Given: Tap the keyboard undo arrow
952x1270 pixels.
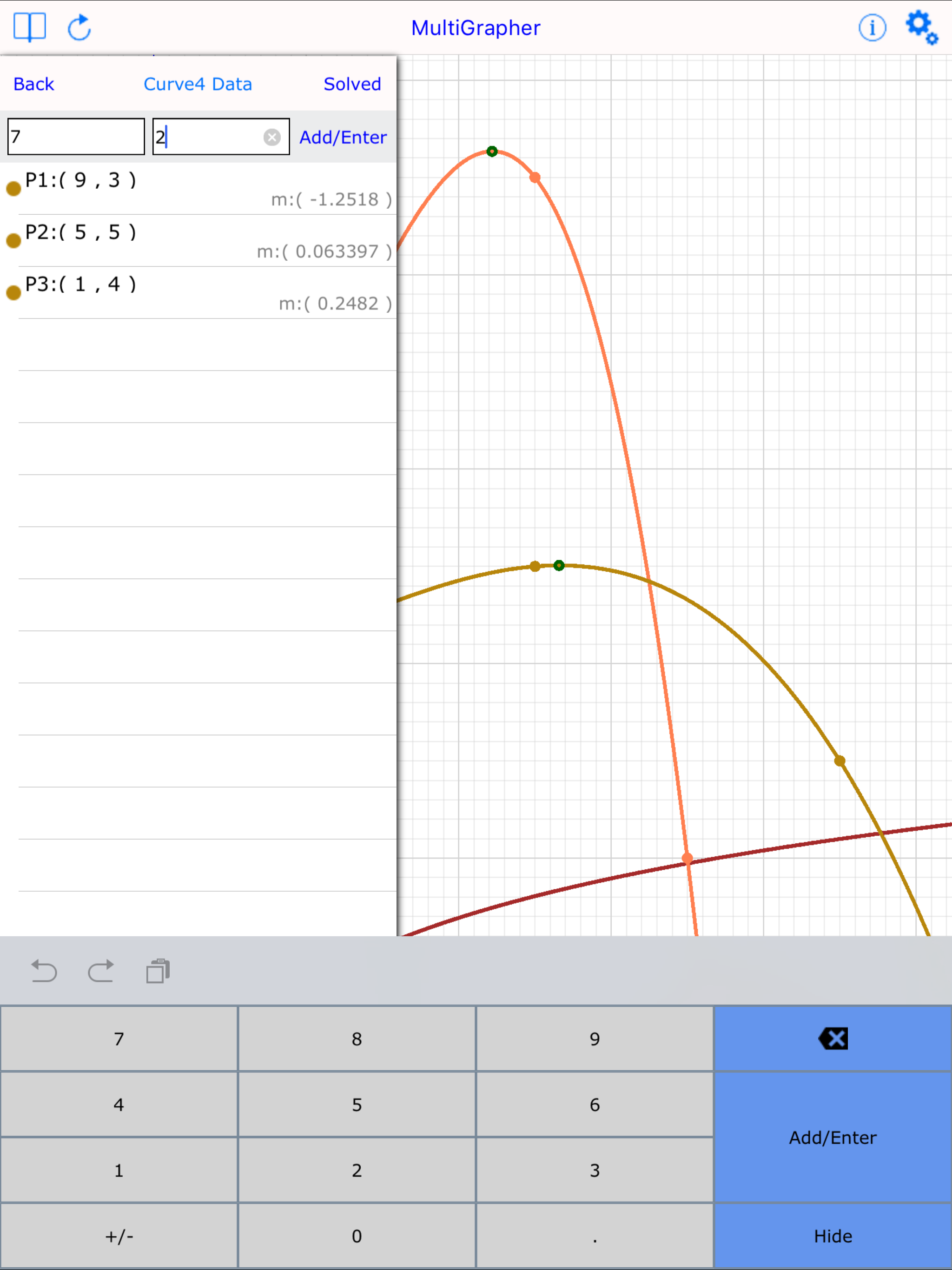Looking at the screenshot, I should point(44,972).
